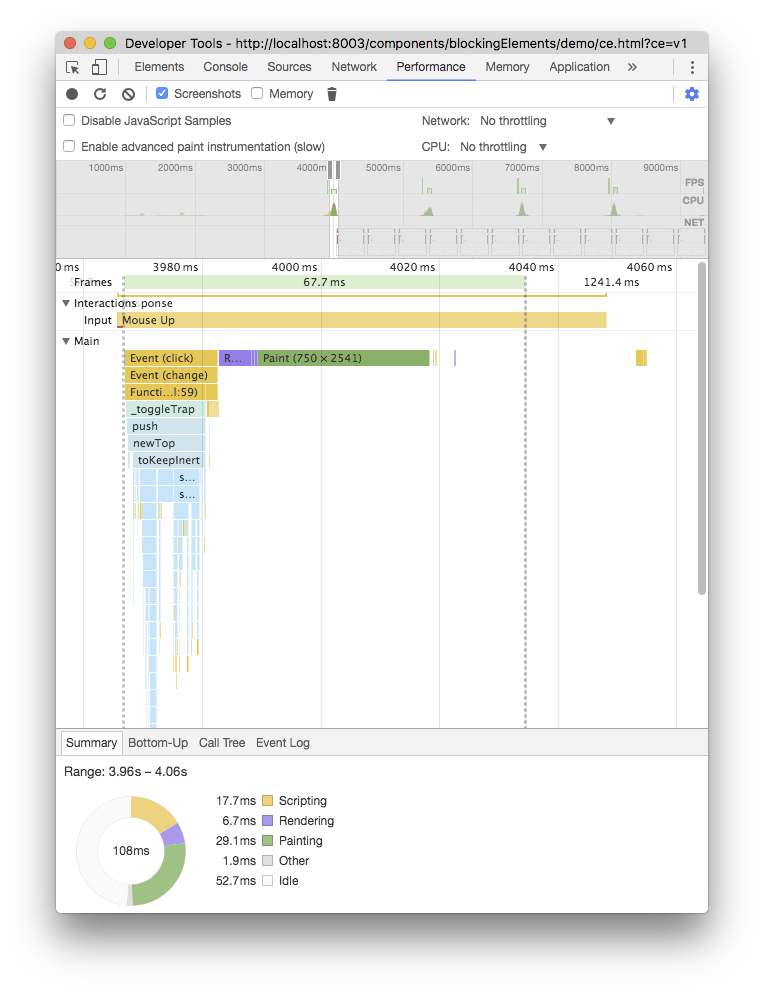Viewport: 764px width, 993px height.
Task: Click the 52.7ms Idle value
Action: [236, 881]
